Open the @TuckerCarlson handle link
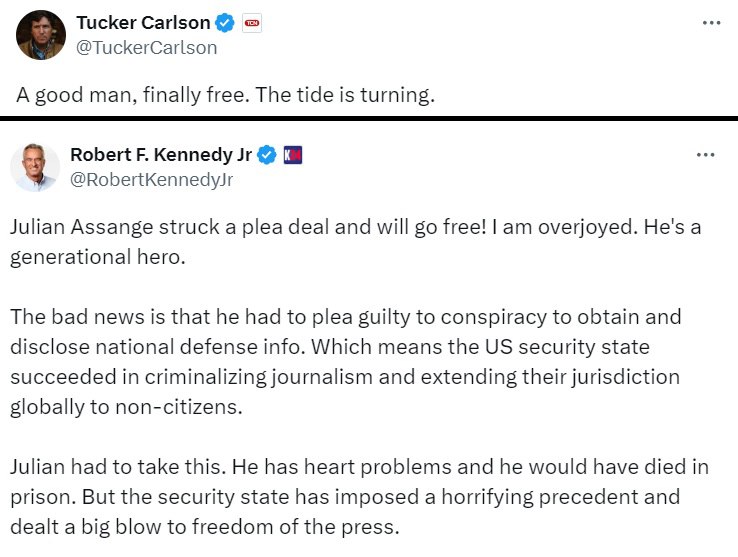The width and height of the screenshot is (738, 557). (146, 48)
